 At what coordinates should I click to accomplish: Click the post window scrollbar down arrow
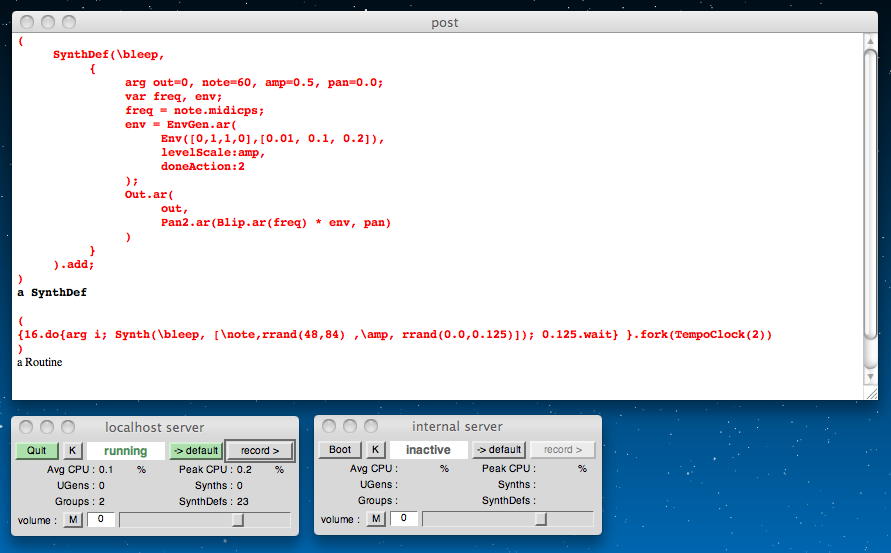870,377
